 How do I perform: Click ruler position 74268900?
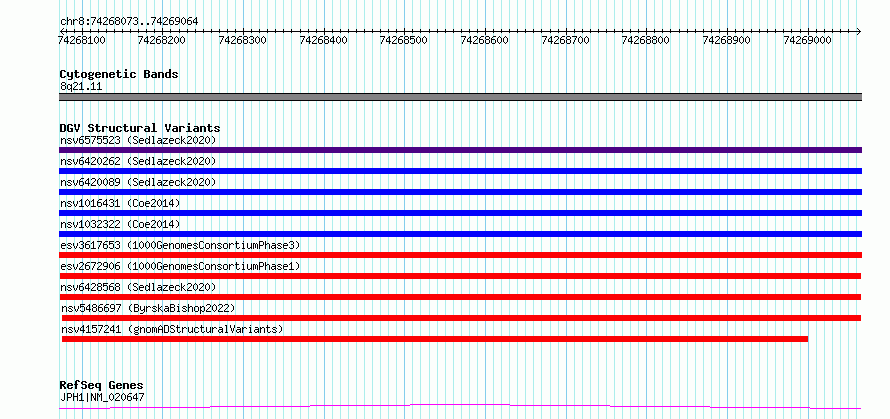(x=727, y=40)
